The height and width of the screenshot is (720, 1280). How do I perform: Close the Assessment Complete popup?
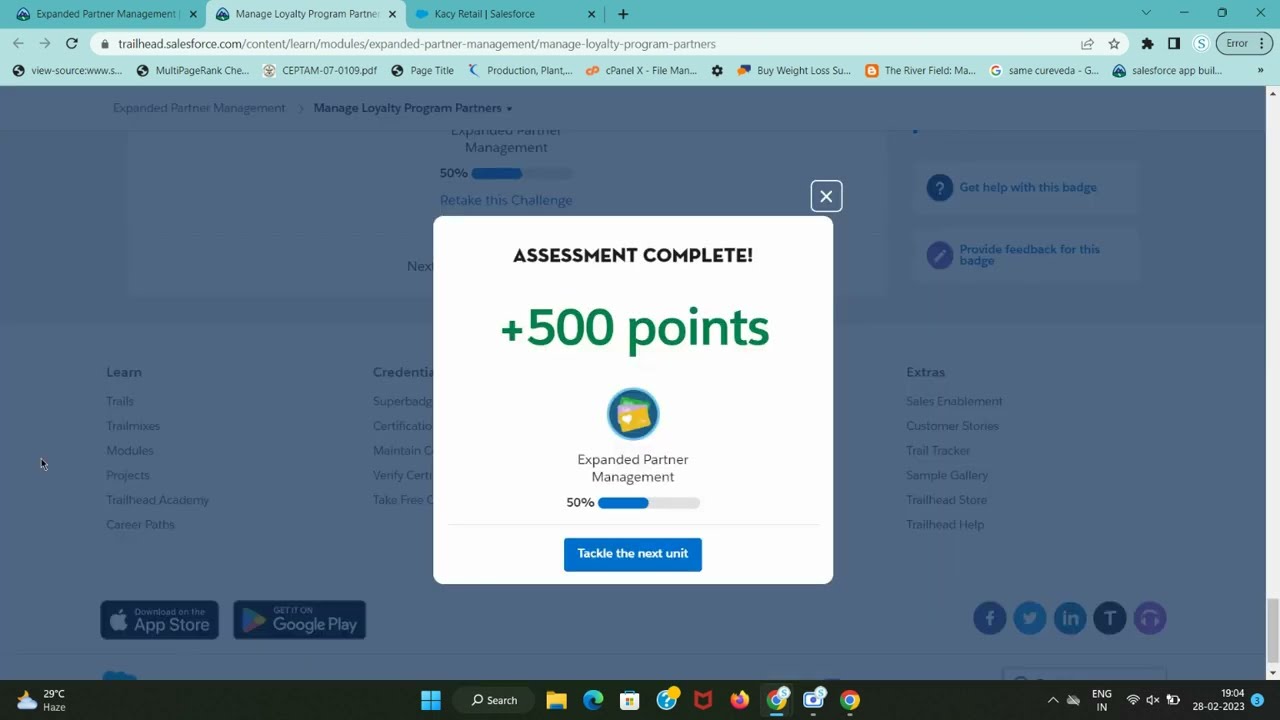click(826, 196)
